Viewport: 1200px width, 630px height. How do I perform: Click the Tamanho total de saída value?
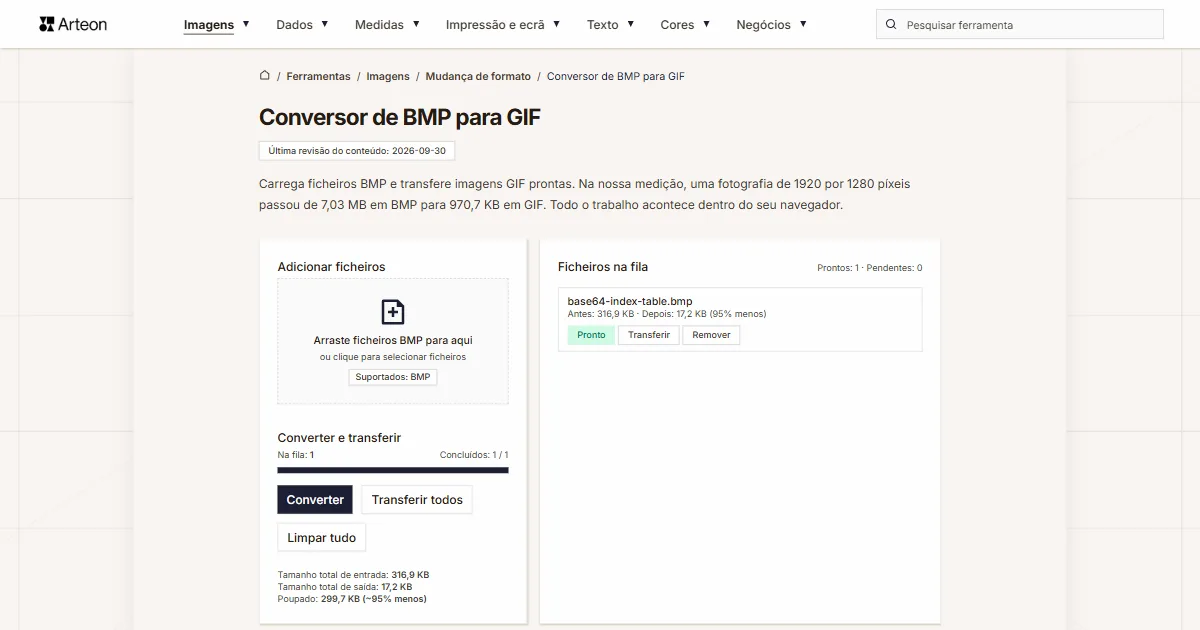396,587
